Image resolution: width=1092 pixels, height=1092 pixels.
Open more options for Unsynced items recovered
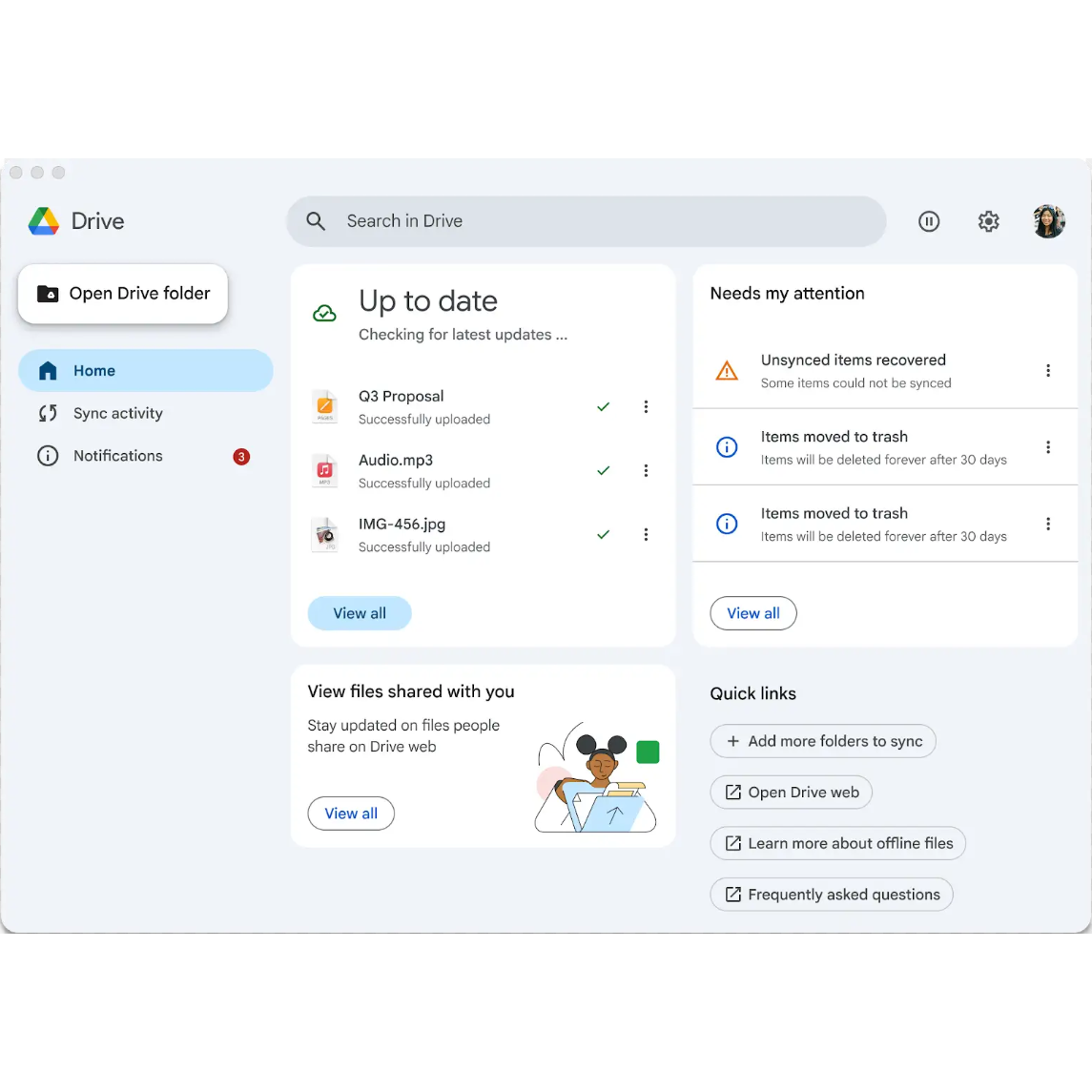pos(1047,371)
